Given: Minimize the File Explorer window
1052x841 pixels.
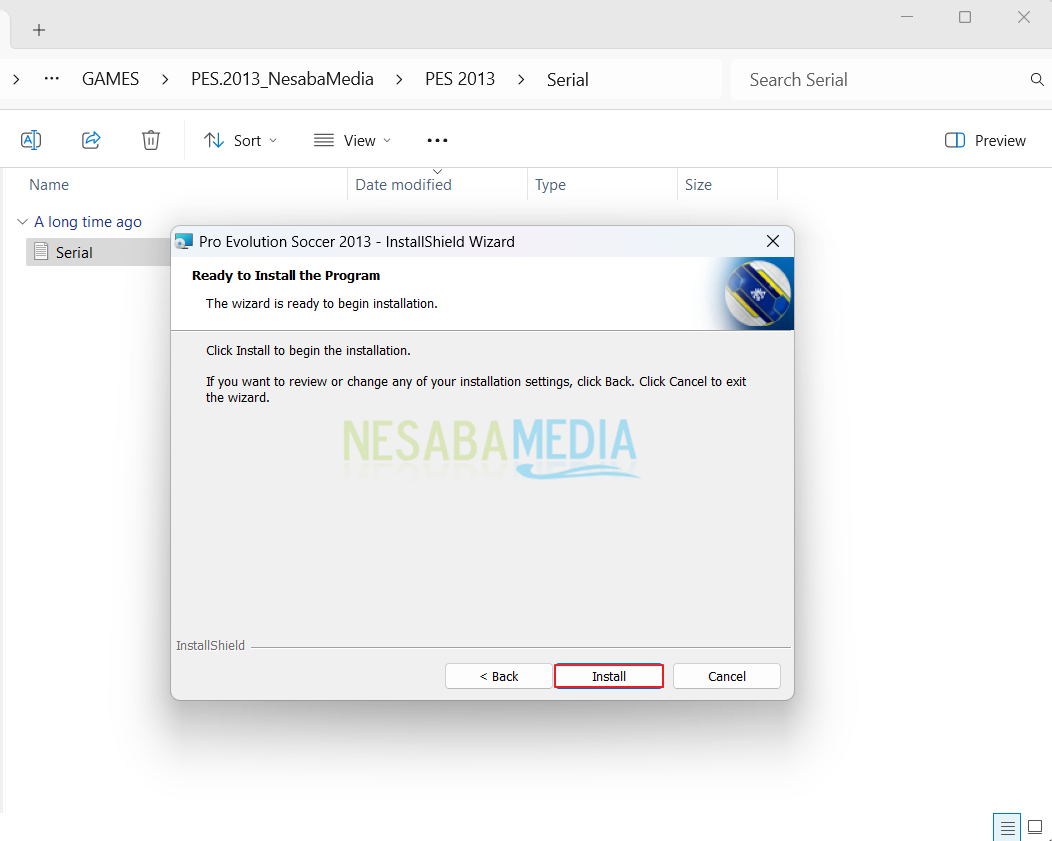Looking at the screenshot, I should coord(907,17).
